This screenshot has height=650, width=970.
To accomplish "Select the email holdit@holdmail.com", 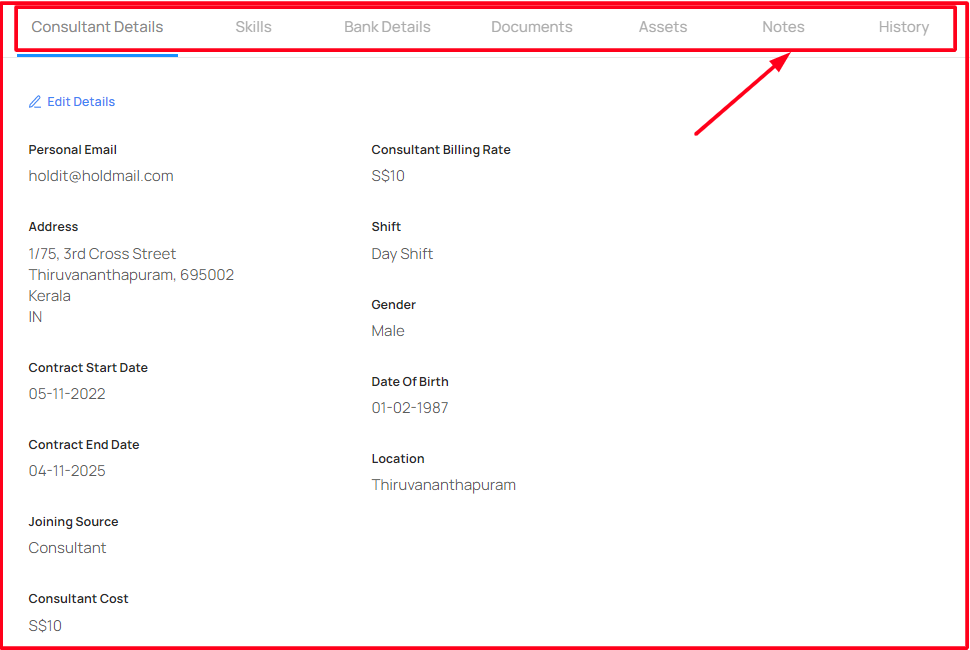I will (101, 176).
